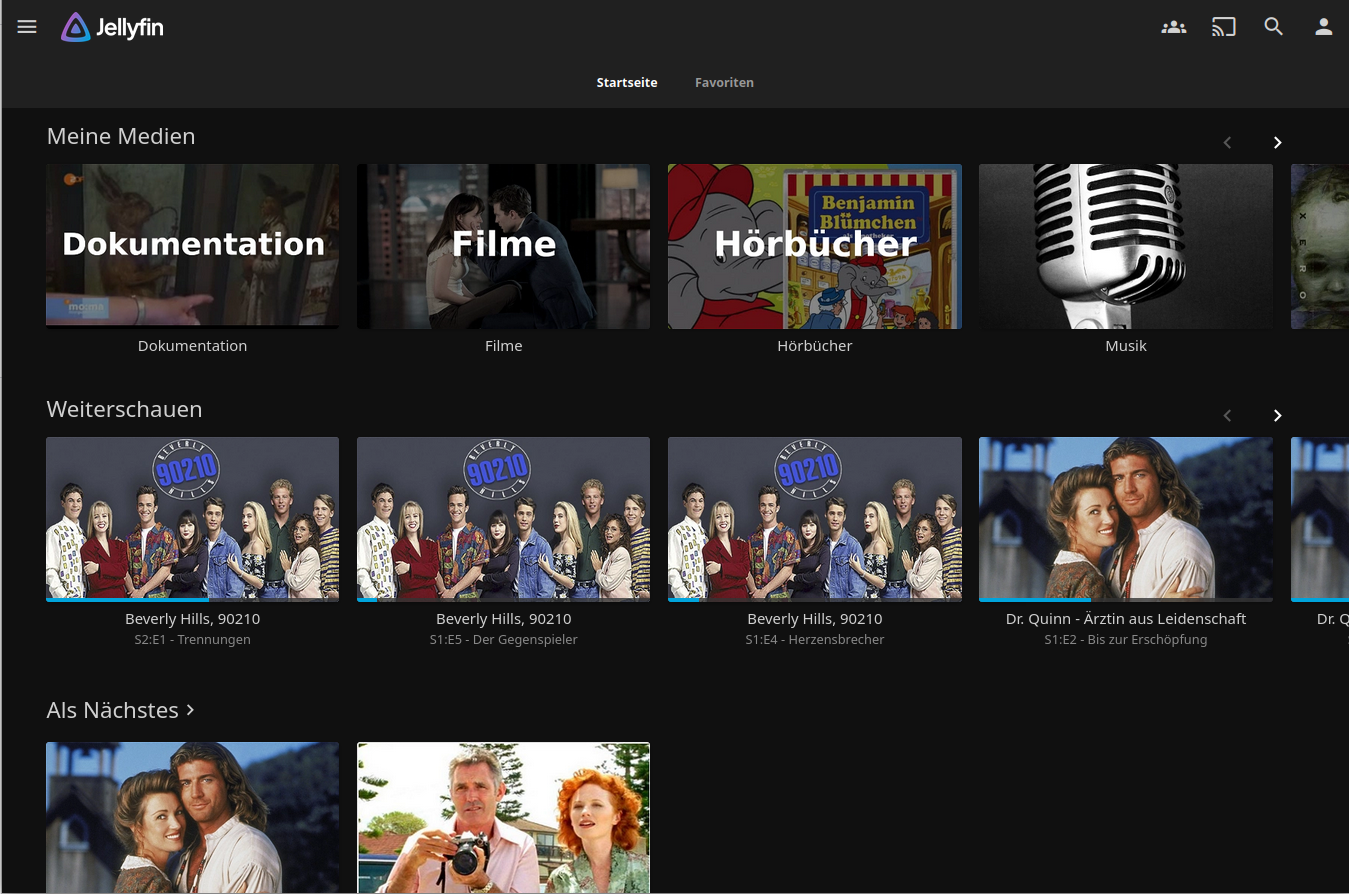This screenshot has height=894, width=1349.
Task: Click the Cast to device icon
Action: point(1223,28)
